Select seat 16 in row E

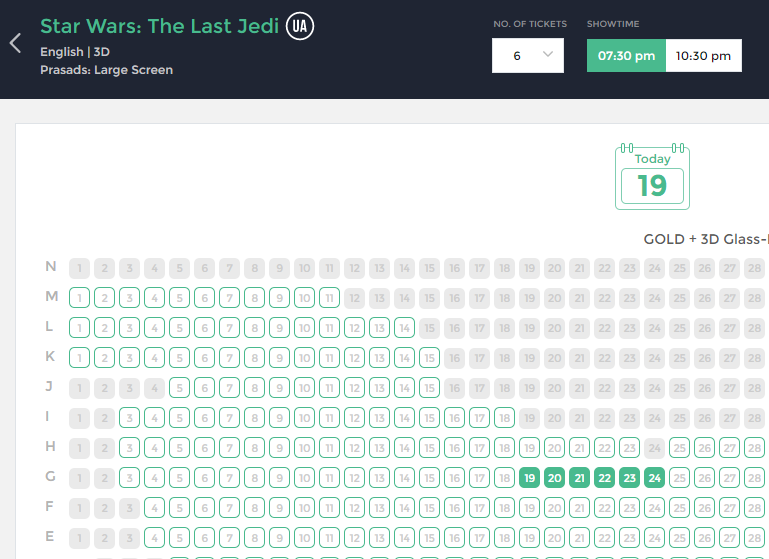point(455,538)
